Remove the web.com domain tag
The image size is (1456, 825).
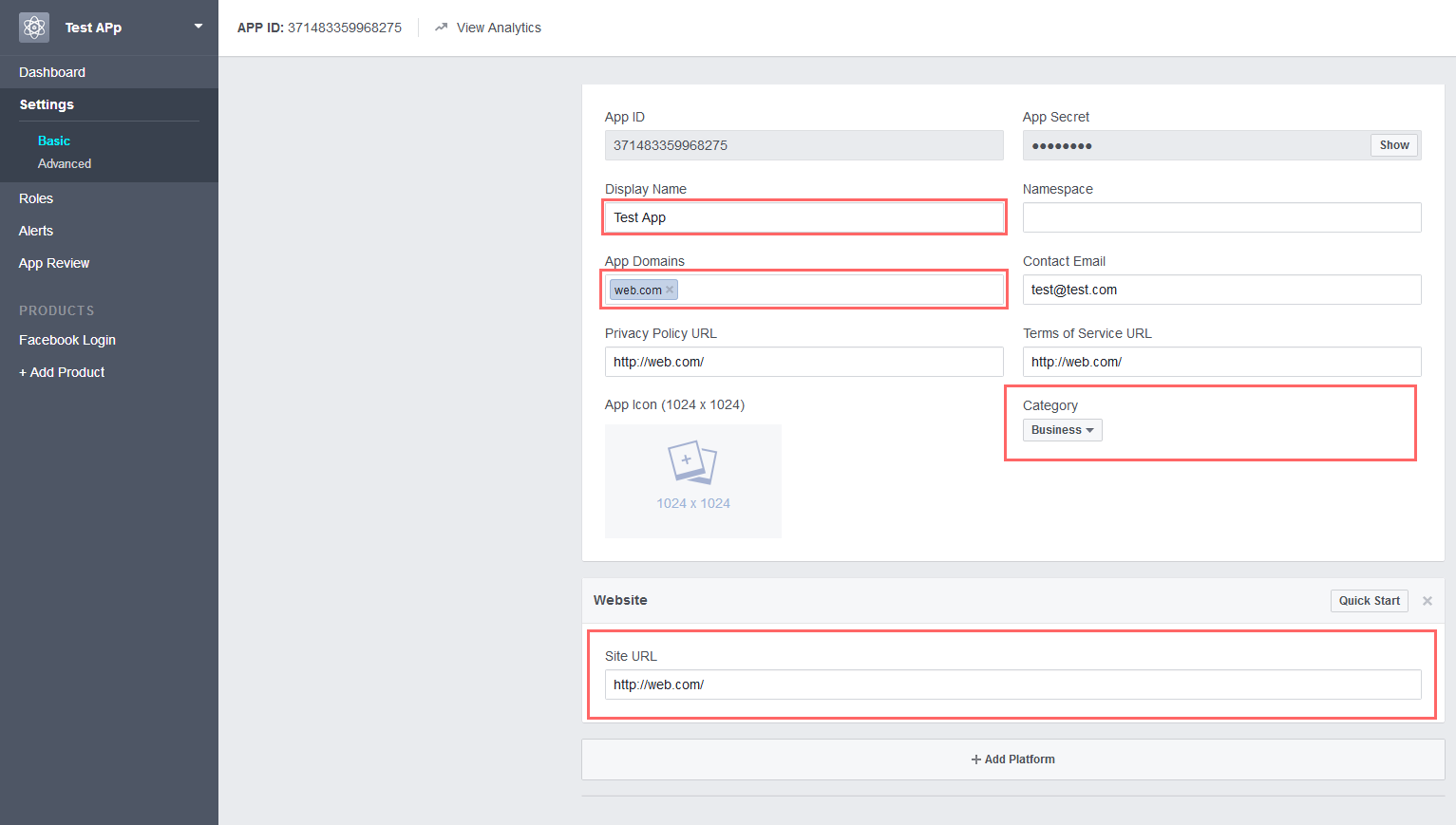[670, 290]
